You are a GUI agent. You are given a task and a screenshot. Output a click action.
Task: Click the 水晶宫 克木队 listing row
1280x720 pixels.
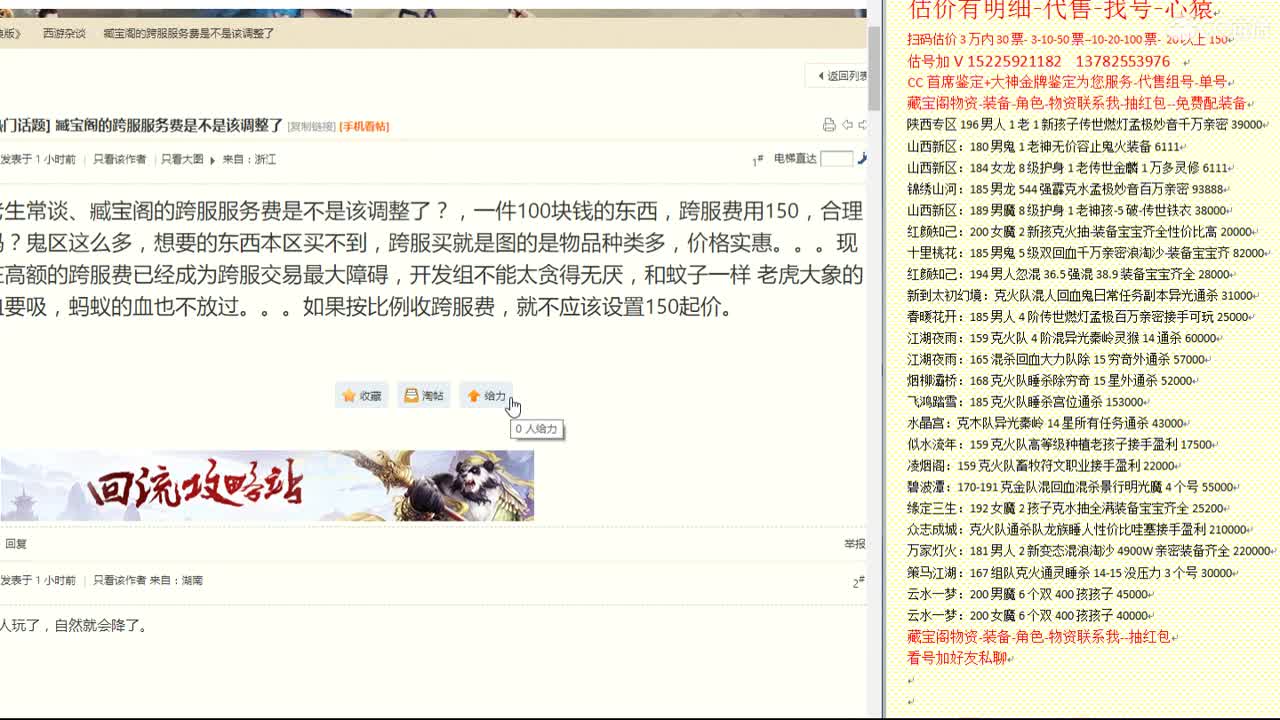(x=1046, y=424)
